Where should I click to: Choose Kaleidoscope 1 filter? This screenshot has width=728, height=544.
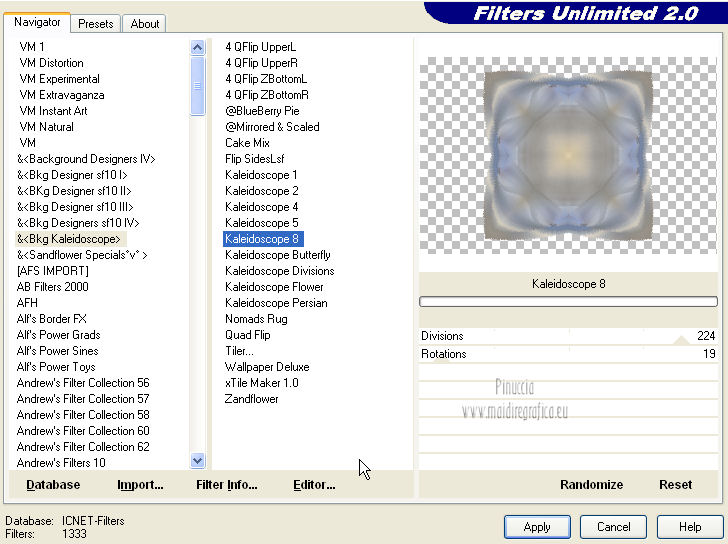[x=261, y=175]
